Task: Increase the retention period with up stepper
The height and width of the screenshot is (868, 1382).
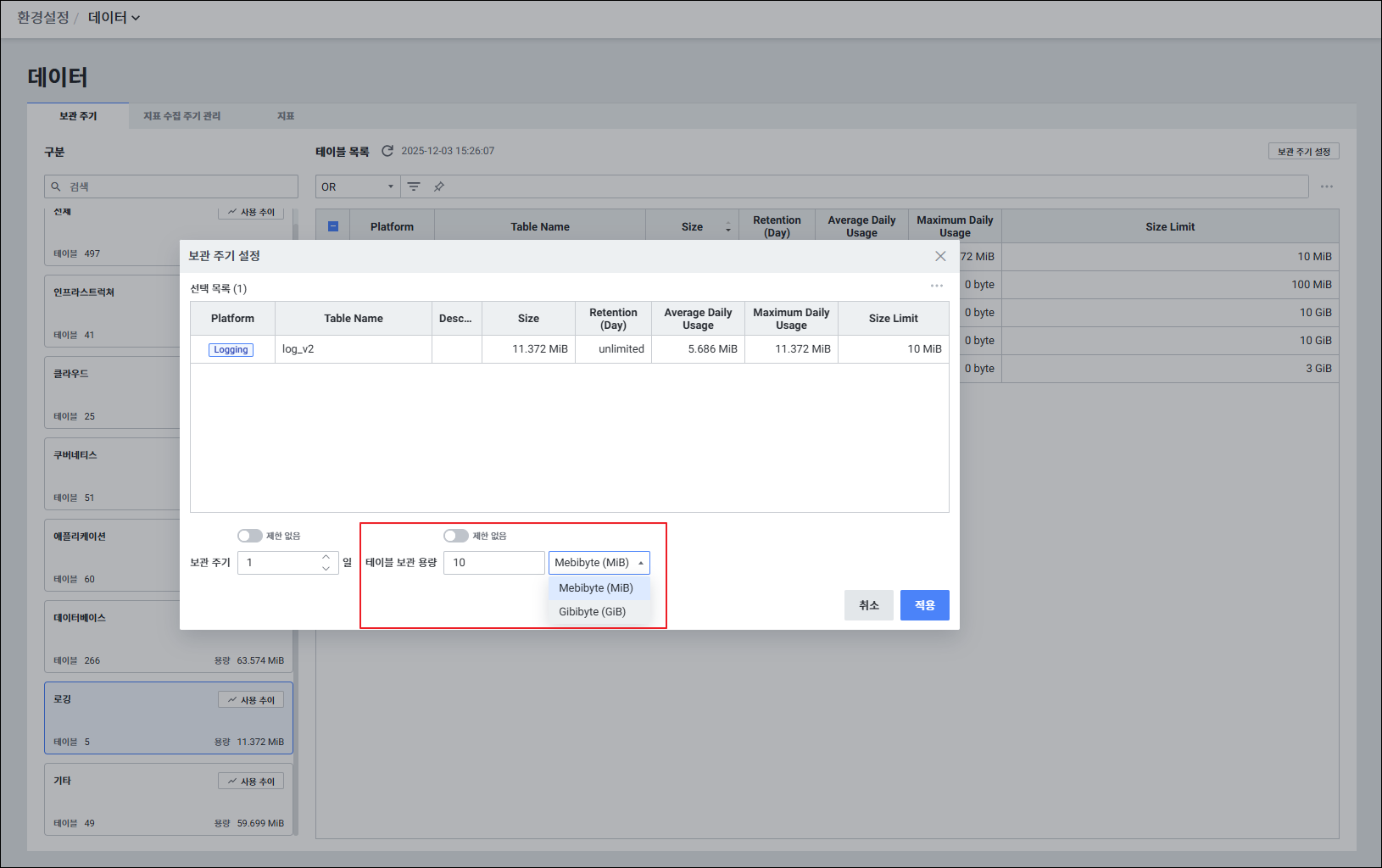Action: (x=326, y=558)
